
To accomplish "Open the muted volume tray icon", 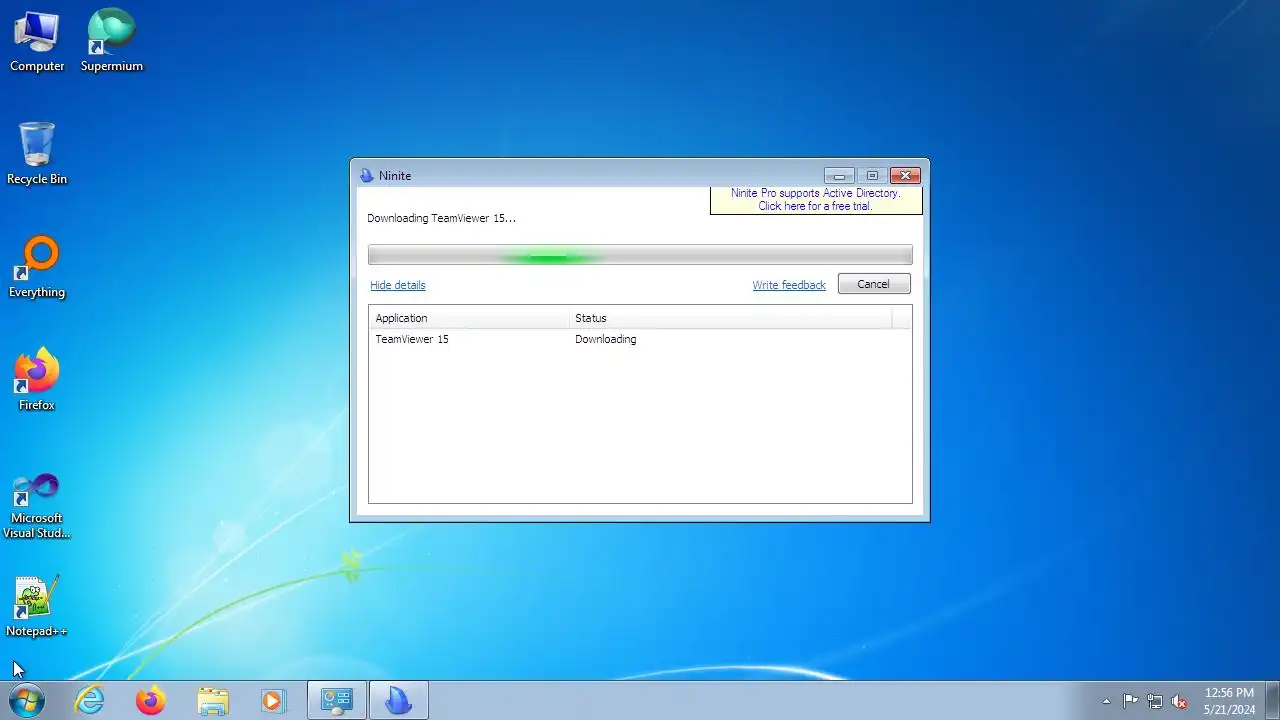I will tap(1180, 701).
